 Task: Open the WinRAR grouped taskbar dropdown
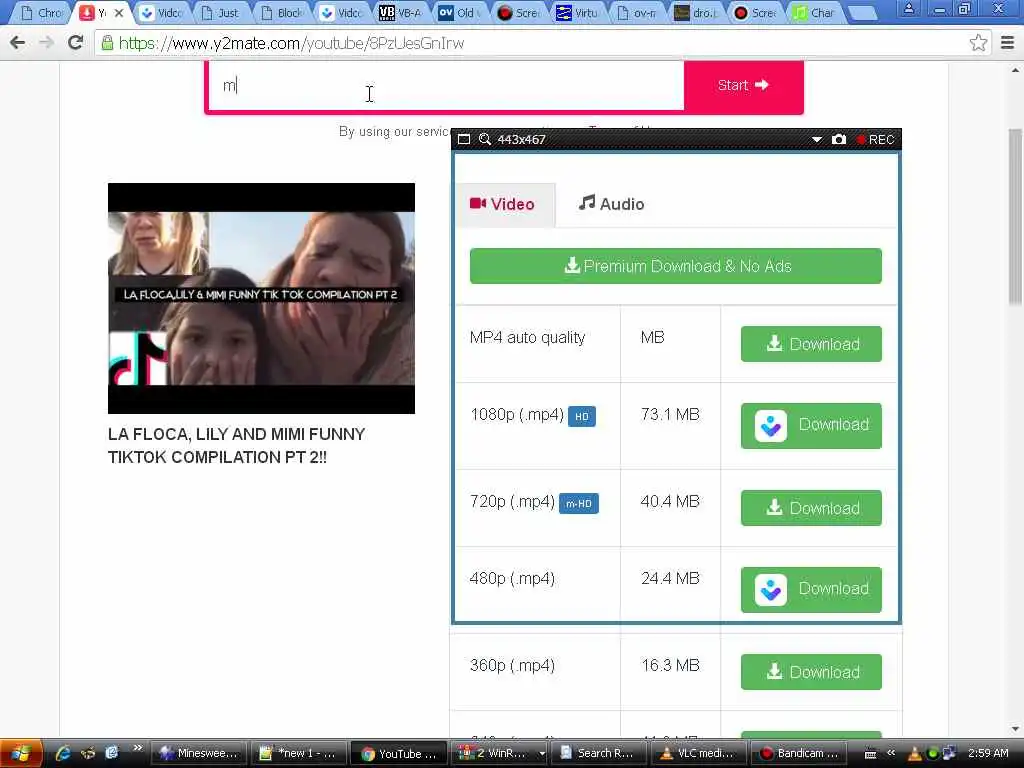(x=542, y=753)
